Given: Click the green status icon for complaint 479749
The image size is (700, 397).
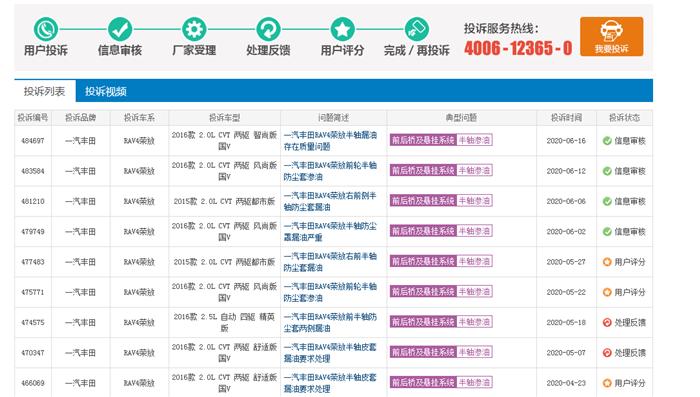Looking at the screenshot, I should point(607,232).
